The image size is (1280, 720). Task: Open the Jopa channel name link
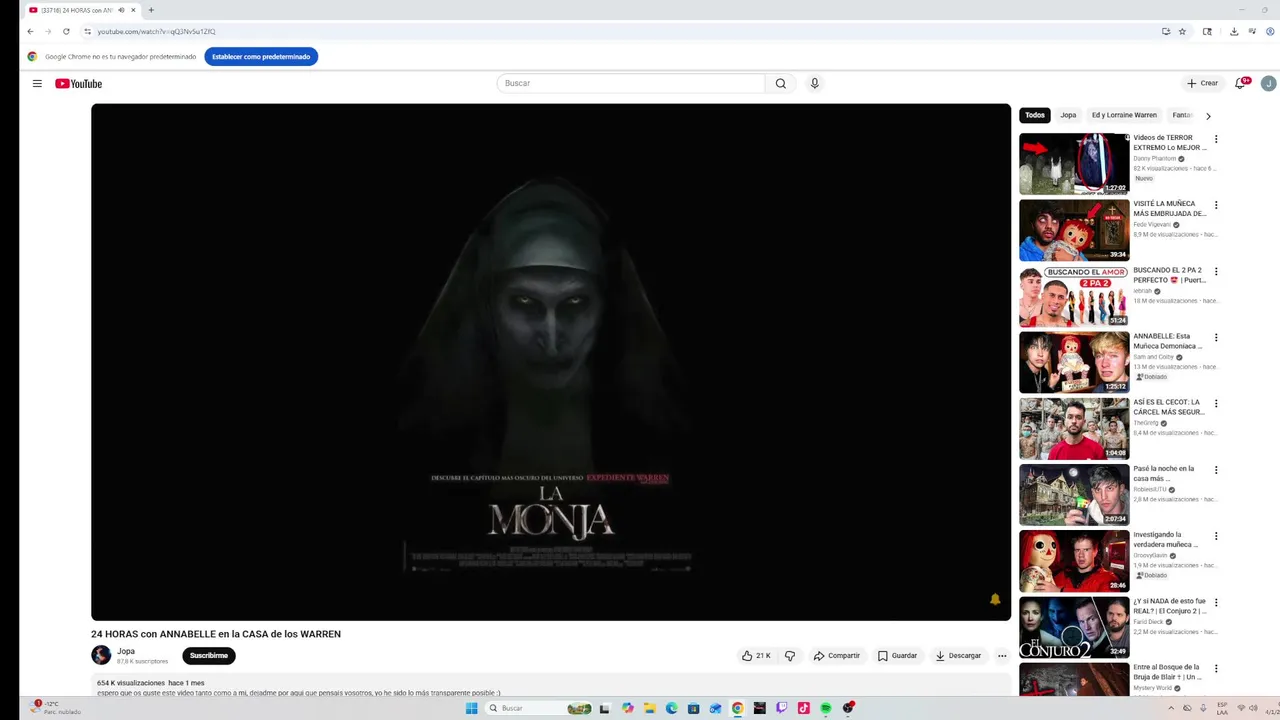(126, 651)
